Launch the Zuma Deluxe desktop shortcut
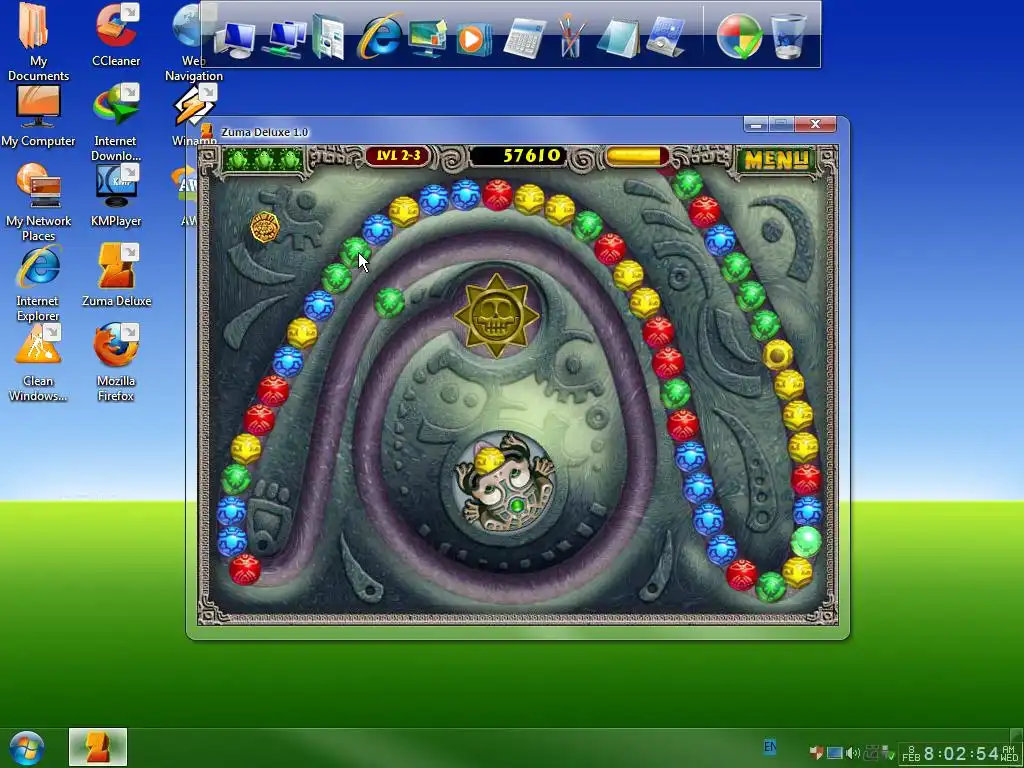 pyautogui.click(x=116, y=276)
